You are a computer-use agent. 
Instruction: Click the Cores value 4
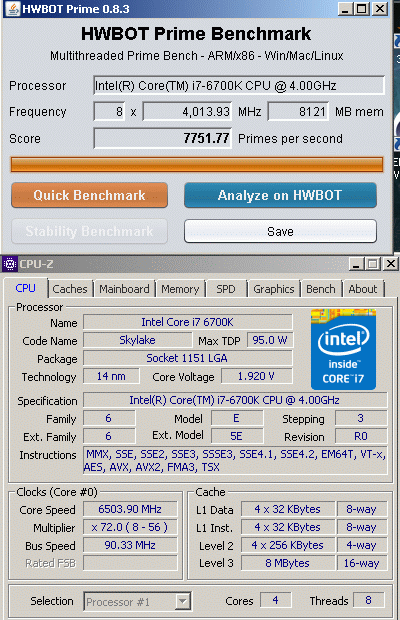(x=275, y=600)
